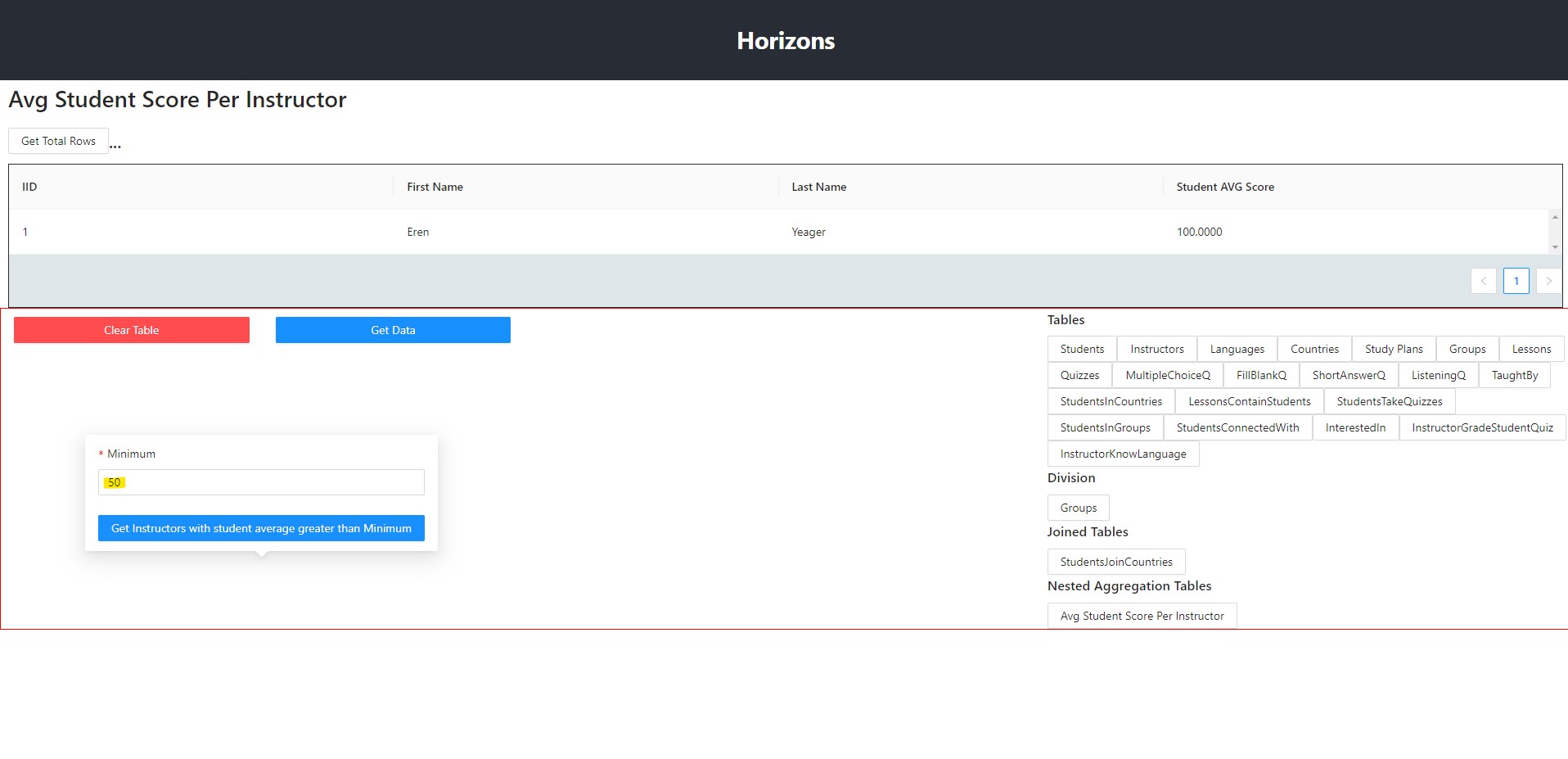Select Avg Student Score Per Instructor button
The height and width of the screenshot is (759, 1568).
coord(1142,616)
